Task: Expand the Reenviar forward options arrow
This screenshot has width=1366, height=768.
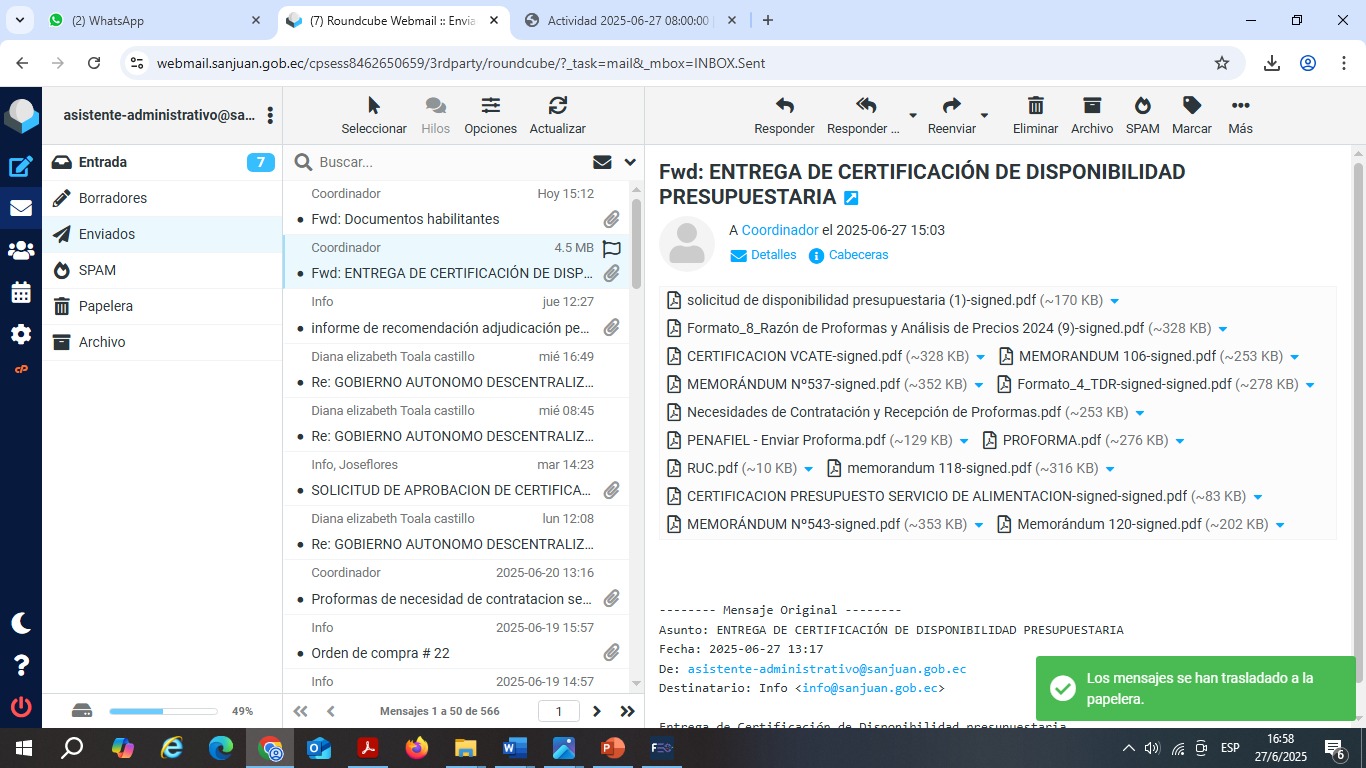Action: [x=984, y=116]
